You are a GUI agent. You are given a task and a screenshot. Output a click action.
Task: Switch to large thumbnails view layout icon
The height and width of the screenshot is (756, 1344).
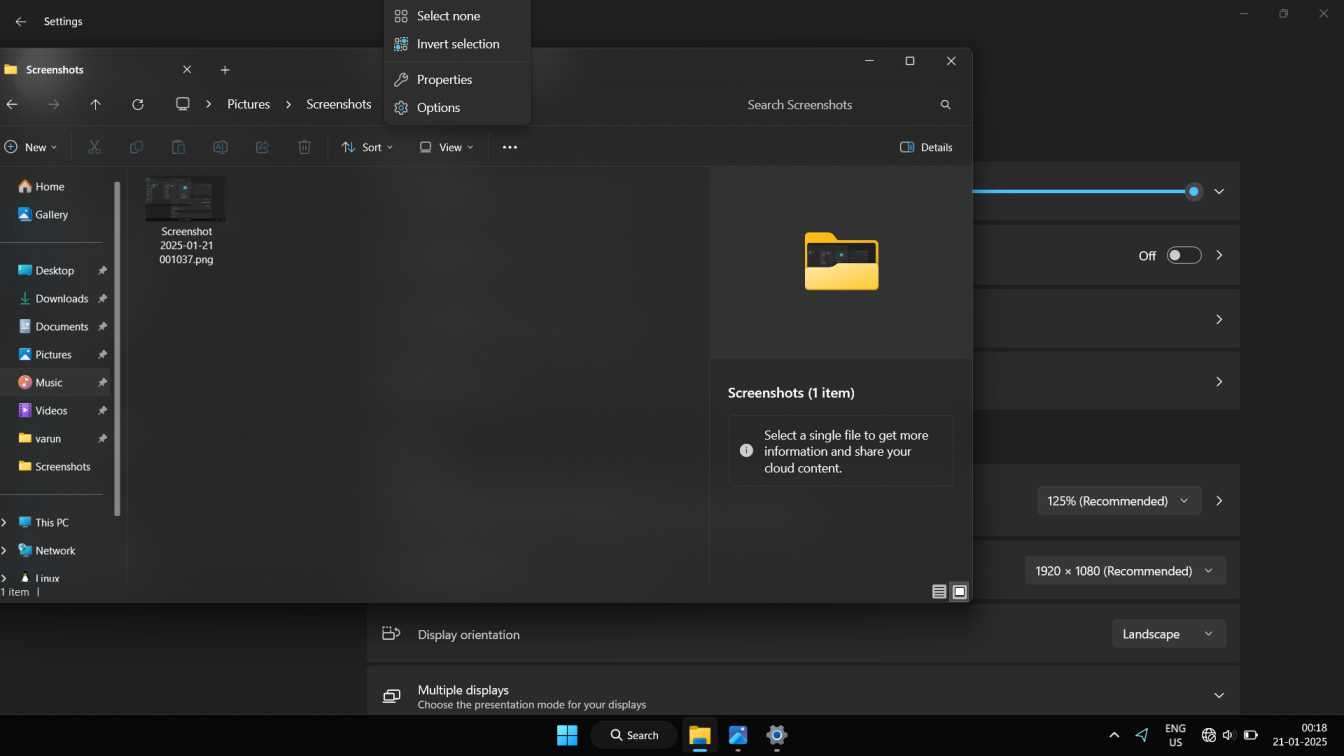959,592
